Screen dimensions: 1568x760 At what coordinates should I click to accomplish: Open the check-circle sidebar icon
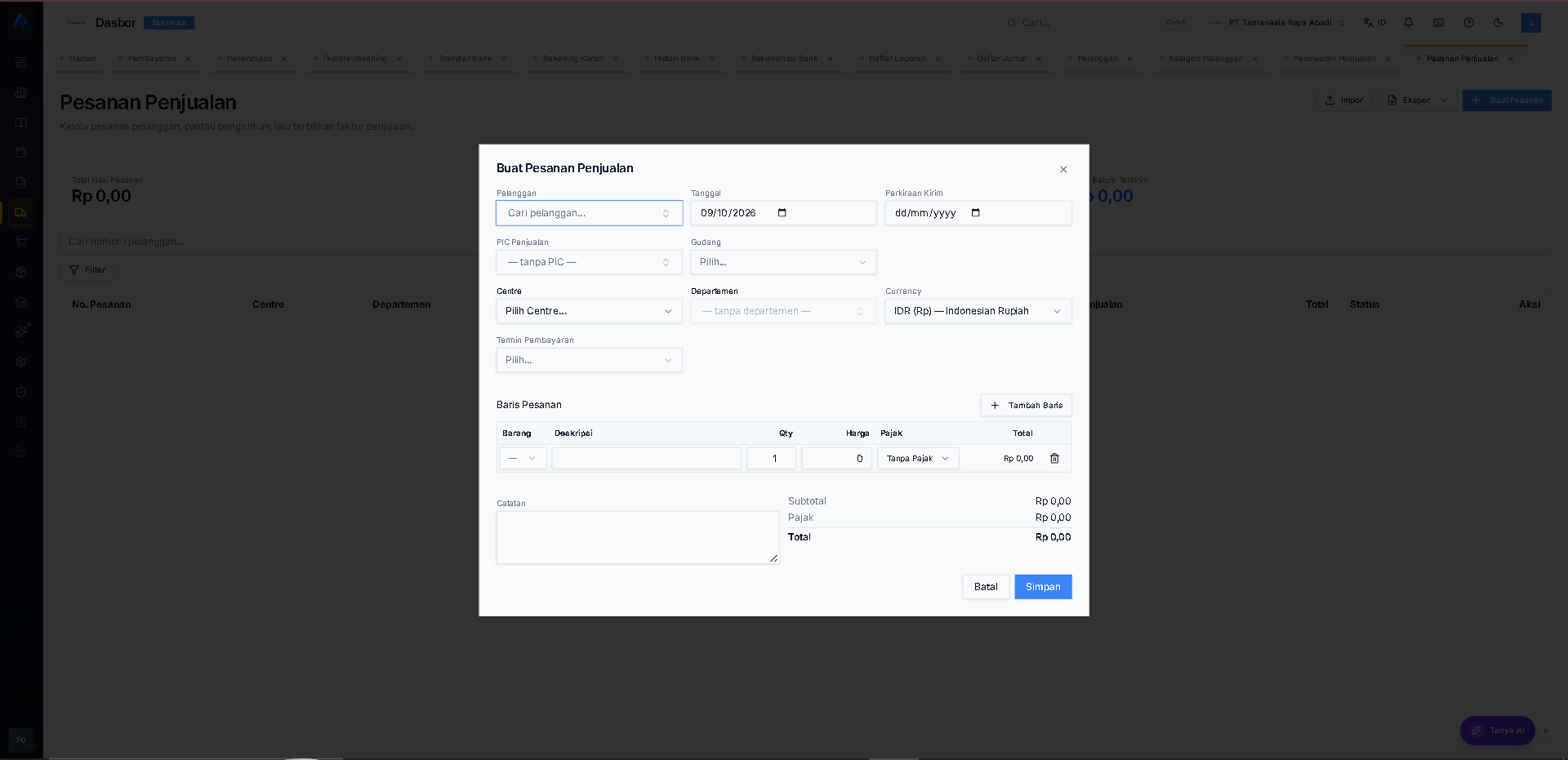pos(21,392)
